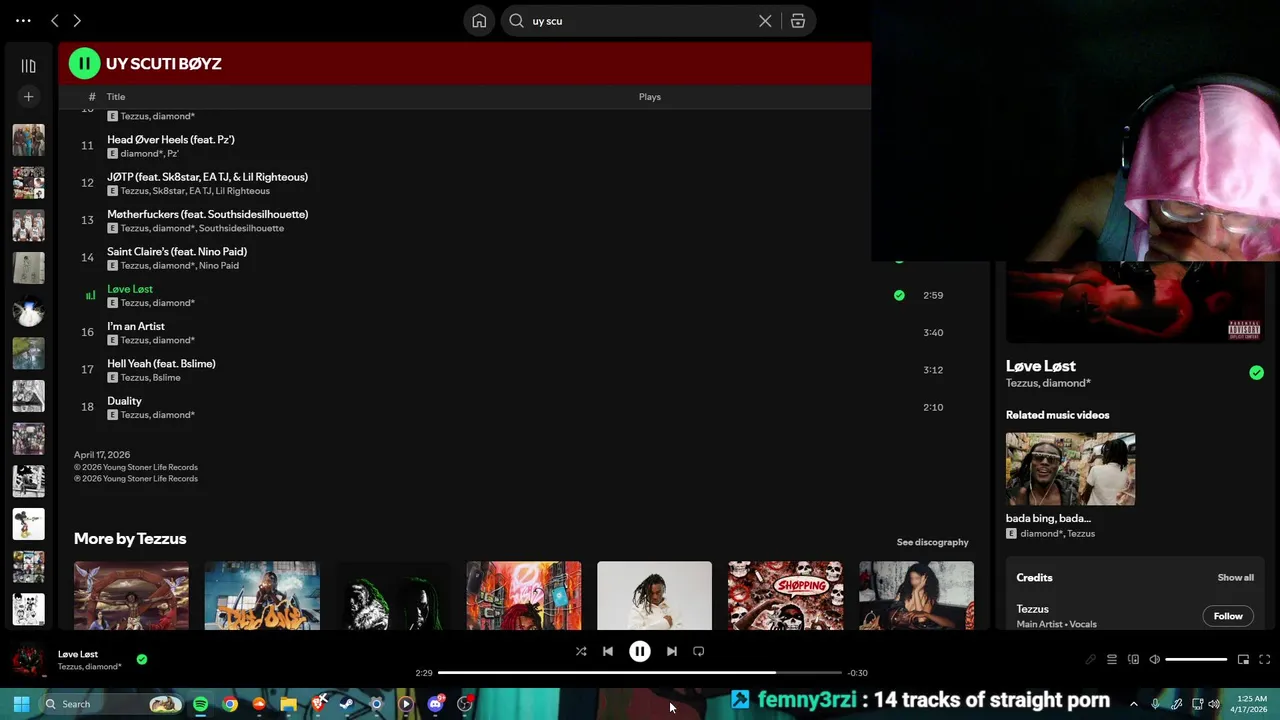Open artist link Southsidesilhouette
The width and height of the screenshot is (1280, 720).
(x=241, y=228)
